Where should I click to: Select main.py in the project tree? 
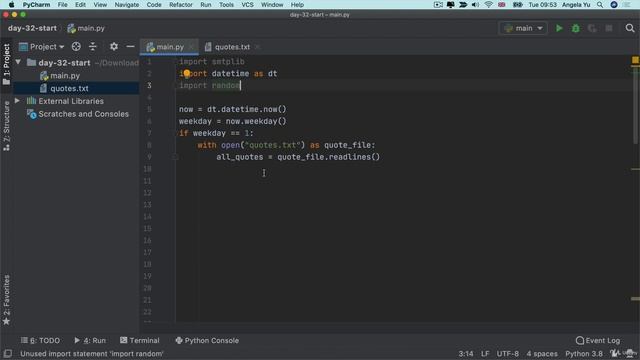[x=65, y=76]
